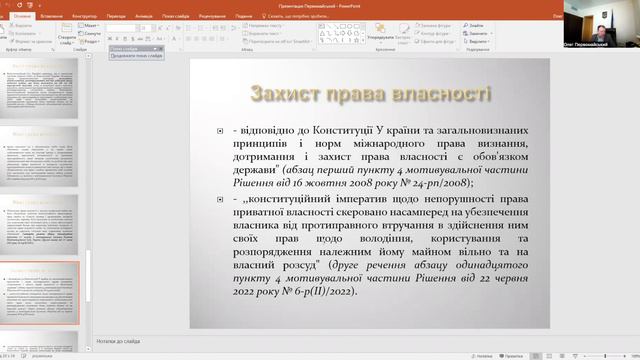The image size is (640, 360).
Task: Toggle Italic formatting
Action: coord(117,39)
